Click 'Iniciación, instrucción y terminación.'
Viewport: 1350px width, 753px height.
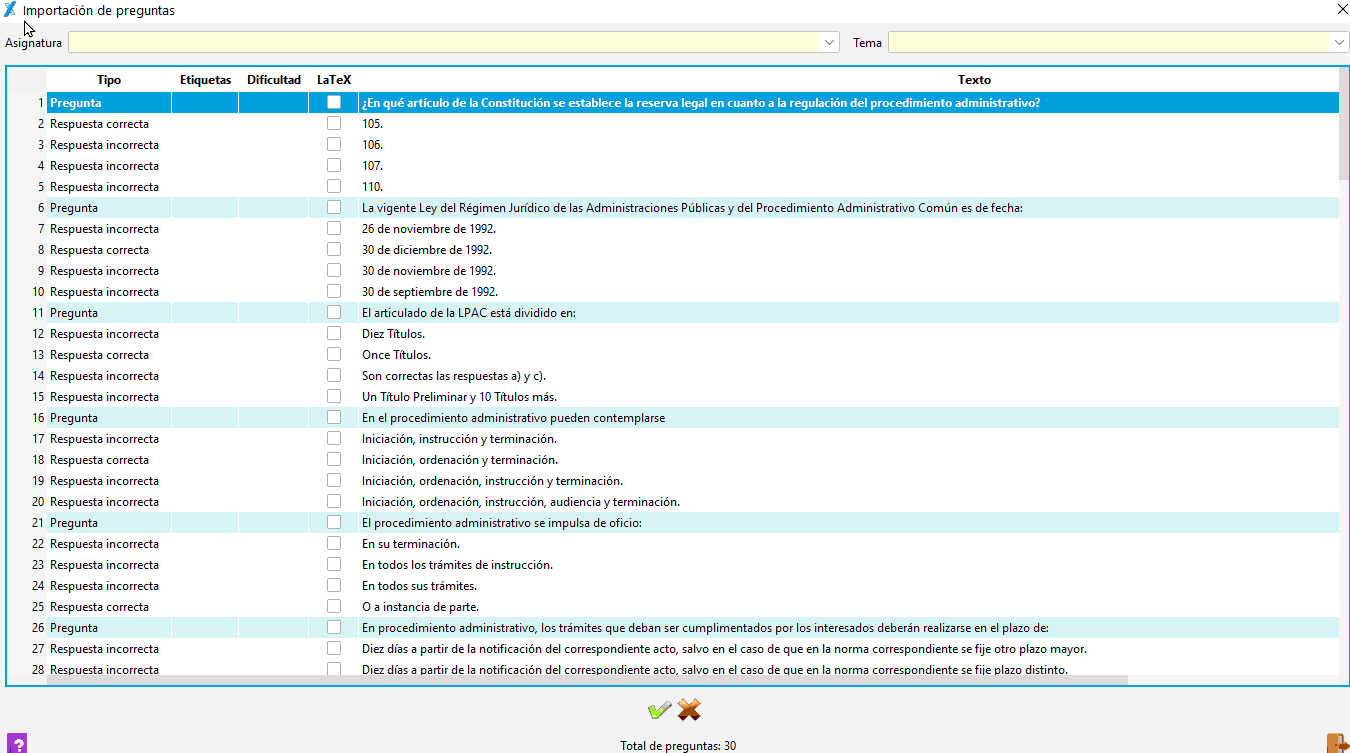(459, 439)
